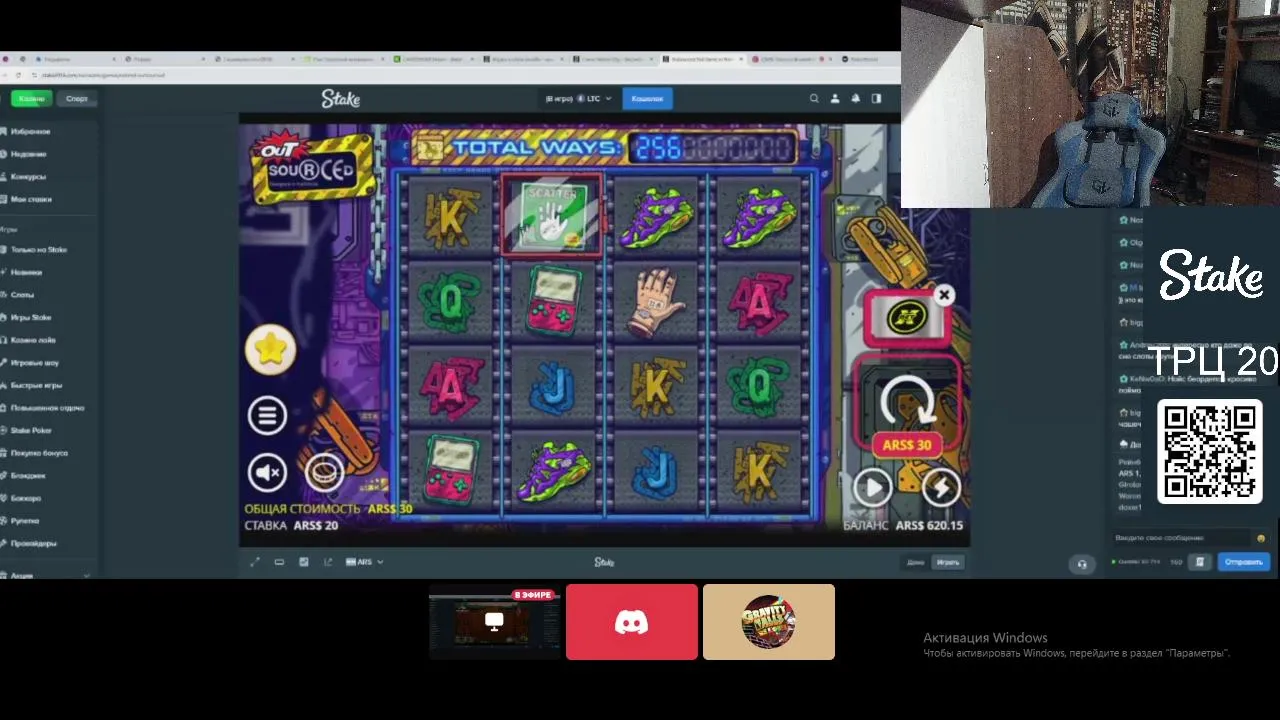1280x720 pixels.
Task: Click the blue Кошелек wallet button
Action: pyautogui.click(x=647, y=99)
